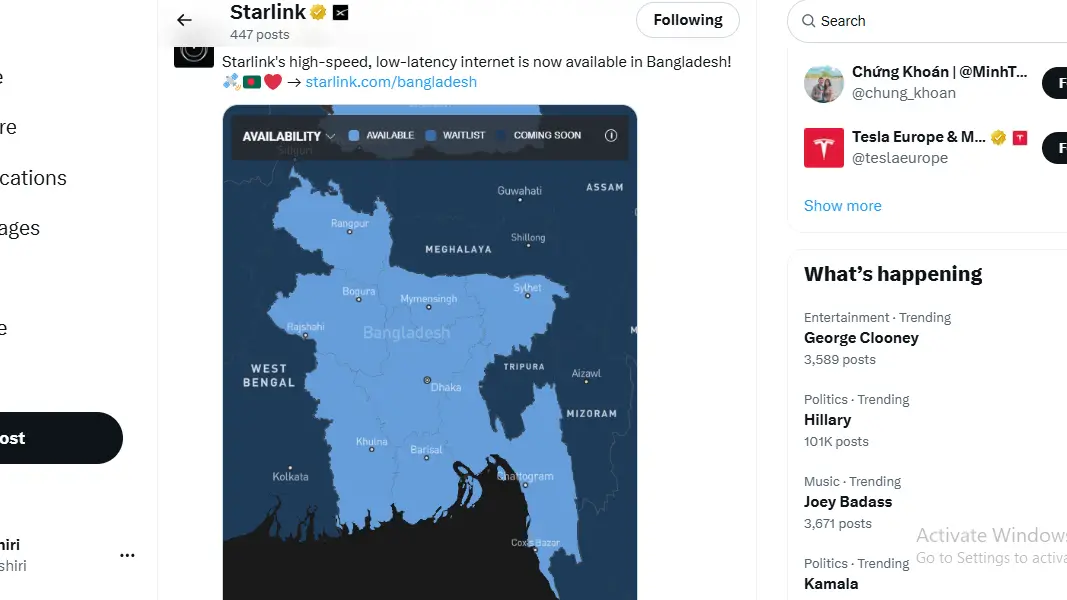Click Starlink's gold verified badge
The image size is (1067, 600).
coord(318,13)
